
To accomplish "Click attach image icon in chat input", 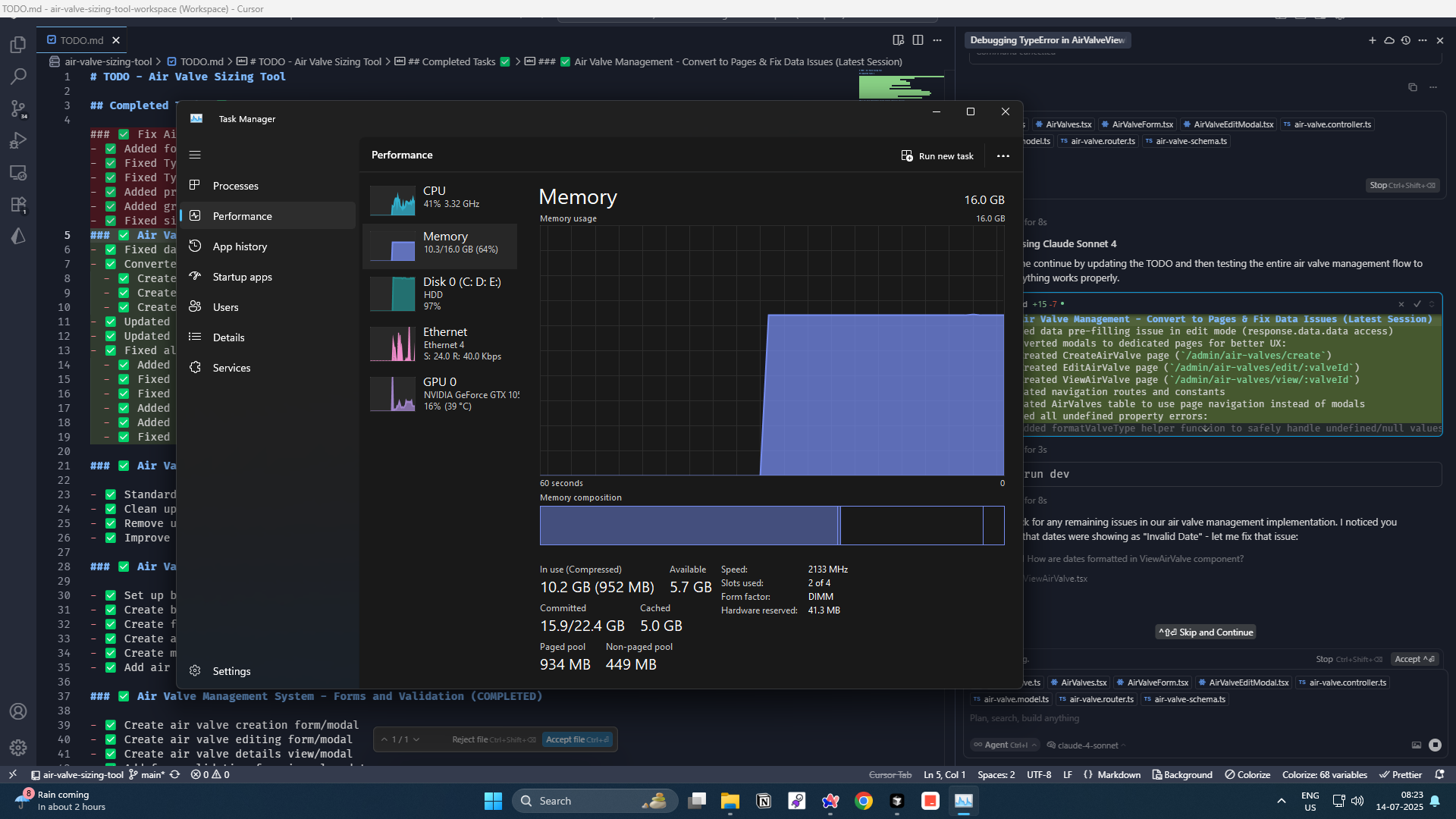I will tap(1416, 745).
